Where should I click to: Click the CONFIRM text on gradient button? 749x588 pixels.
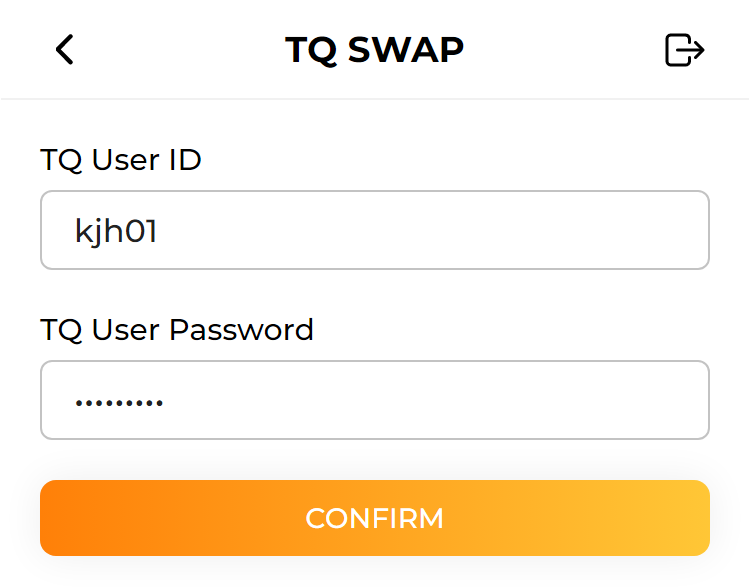tap(374, 518)
